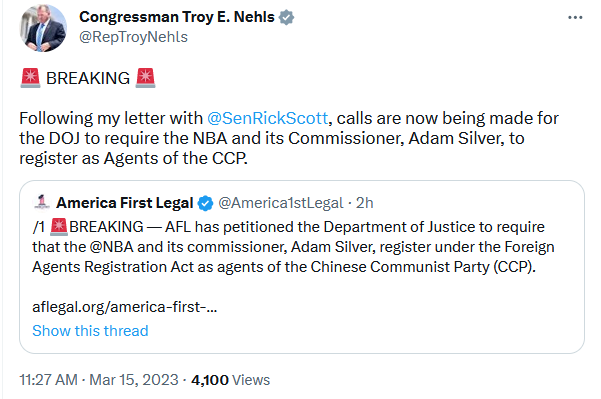
Task: Open the three-dot more options menu
Action: coord(575,18)
